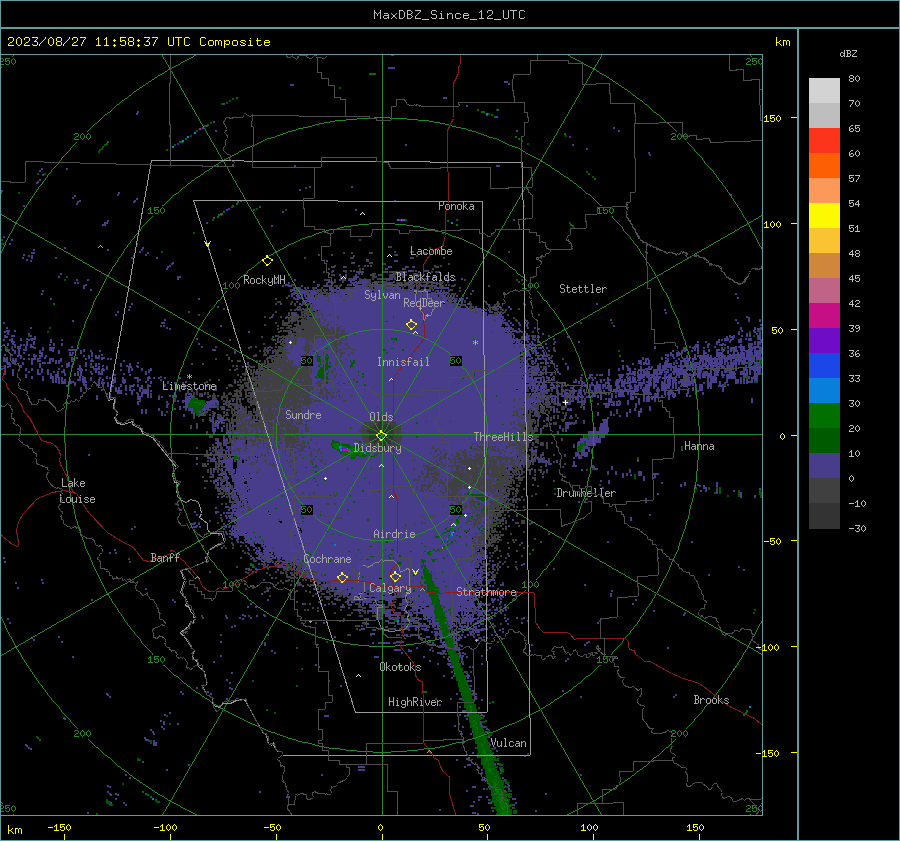Click the Drumheller city label

[x=586, y=493]
